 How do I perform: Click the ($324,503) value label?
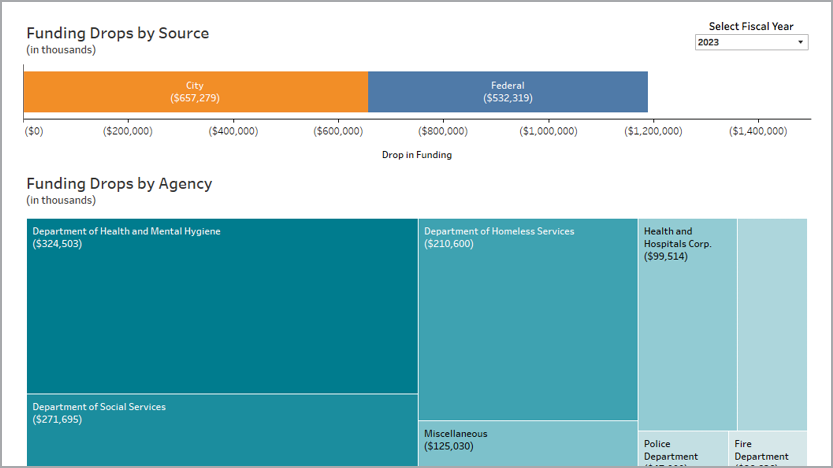tap(57, 244)
